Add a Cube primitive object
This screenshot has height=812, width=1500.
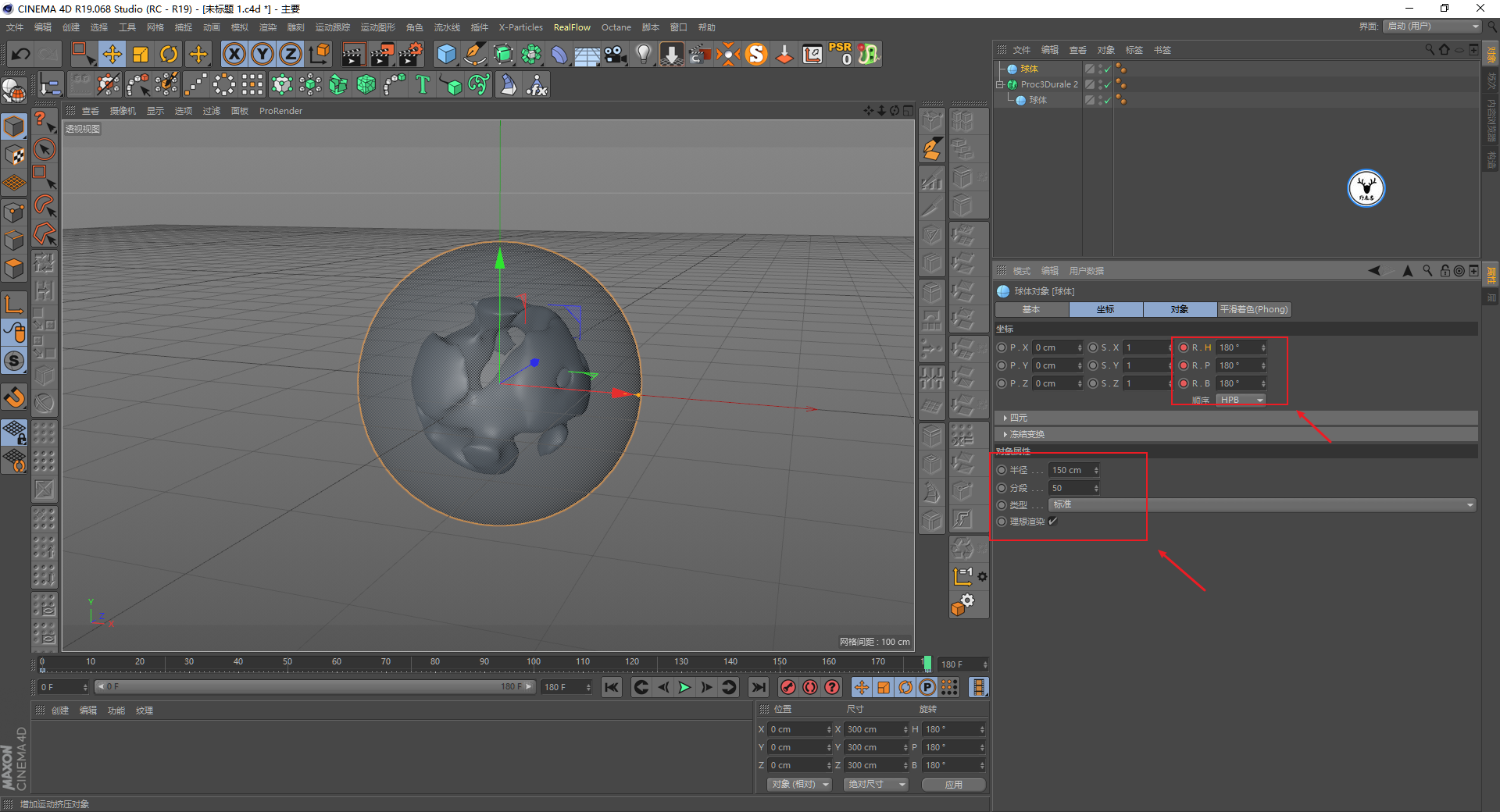point(446,54)
